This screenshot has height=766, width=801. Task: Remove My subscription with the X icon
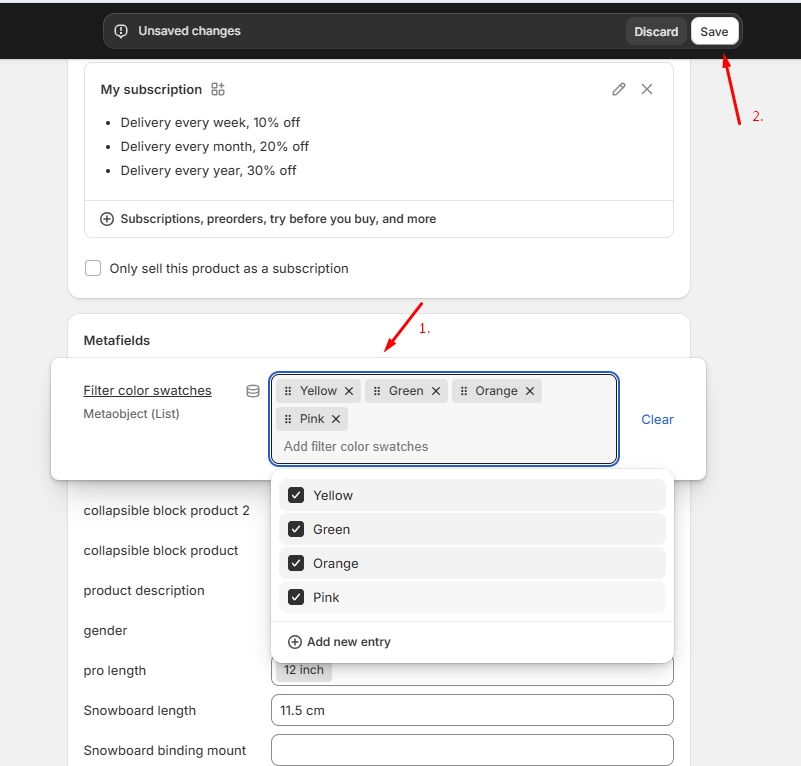pyautogui.click(x=647, y=89)
